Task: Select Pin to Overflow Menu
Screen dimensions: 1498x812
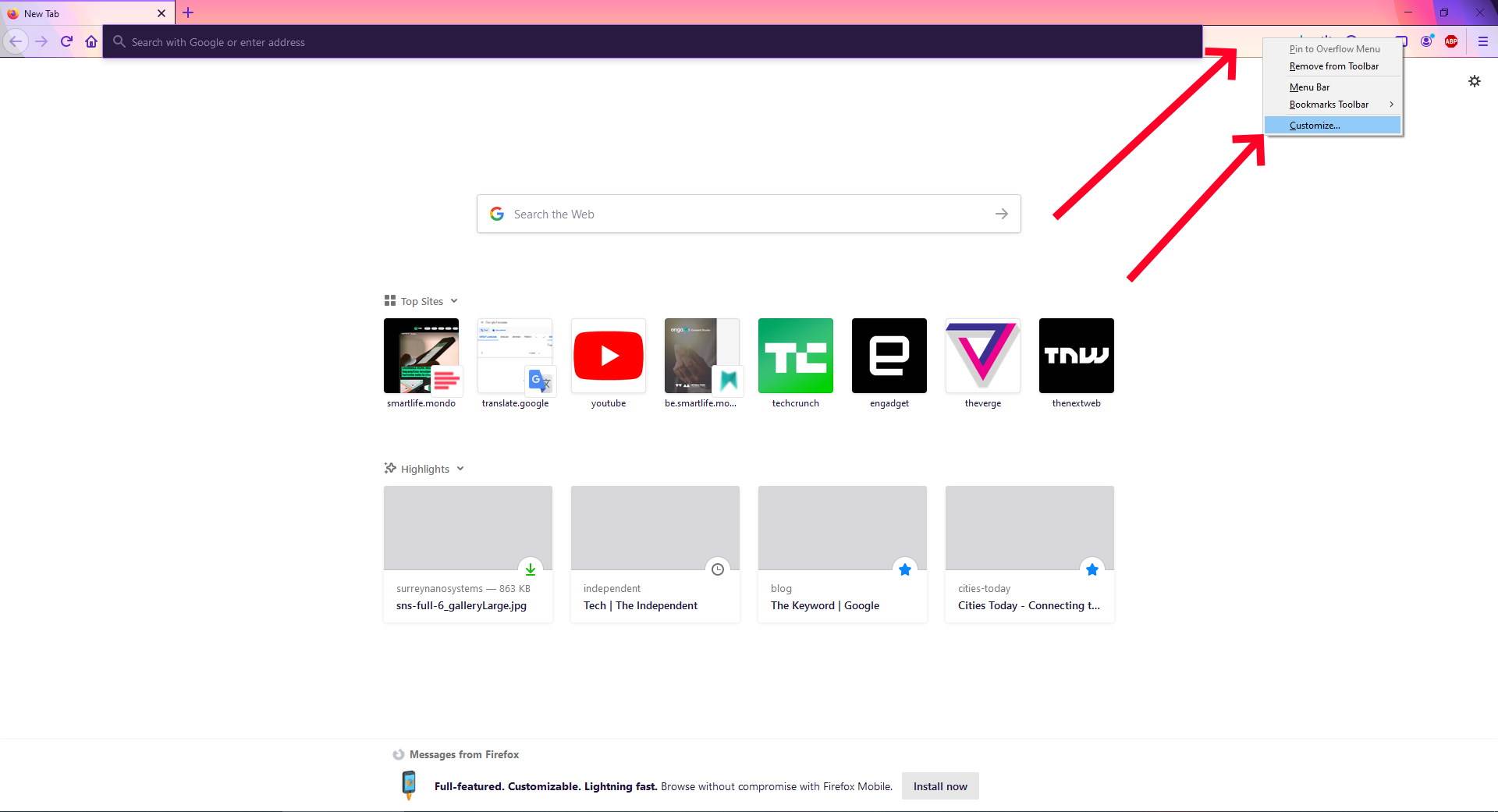Action: pos(1334,48)
